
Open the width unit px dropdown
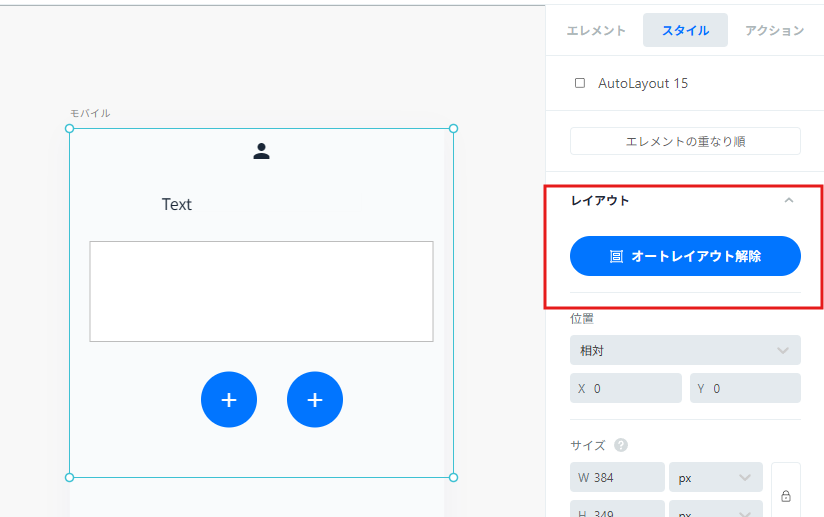click(x=715, y=478)
